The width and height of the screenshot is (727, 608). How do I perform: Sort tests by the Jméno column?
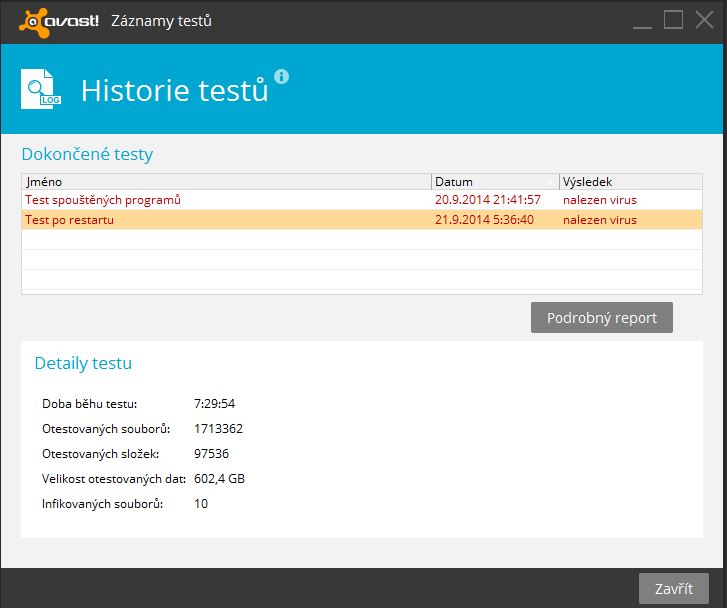click(226, 181)
